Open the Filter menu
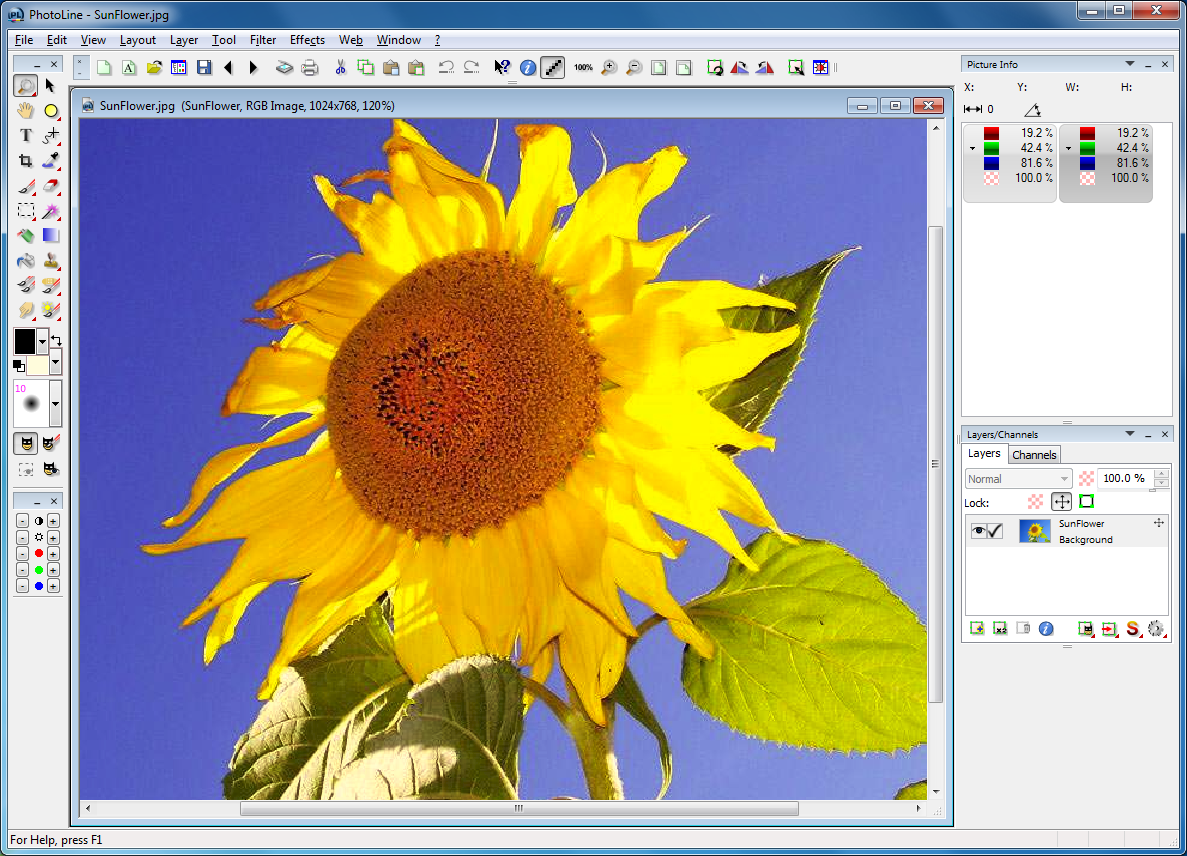The width and height of the screenshot is (1187, 856). pyautogui.click(x=263, y=40)
